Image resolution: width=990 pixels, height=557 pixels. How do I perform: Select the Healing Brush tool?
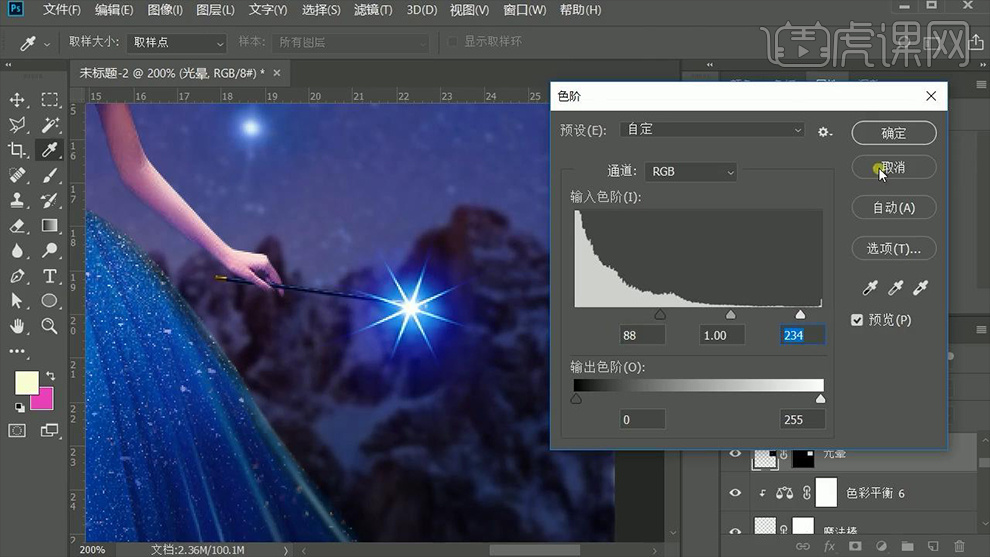[17, 175]
